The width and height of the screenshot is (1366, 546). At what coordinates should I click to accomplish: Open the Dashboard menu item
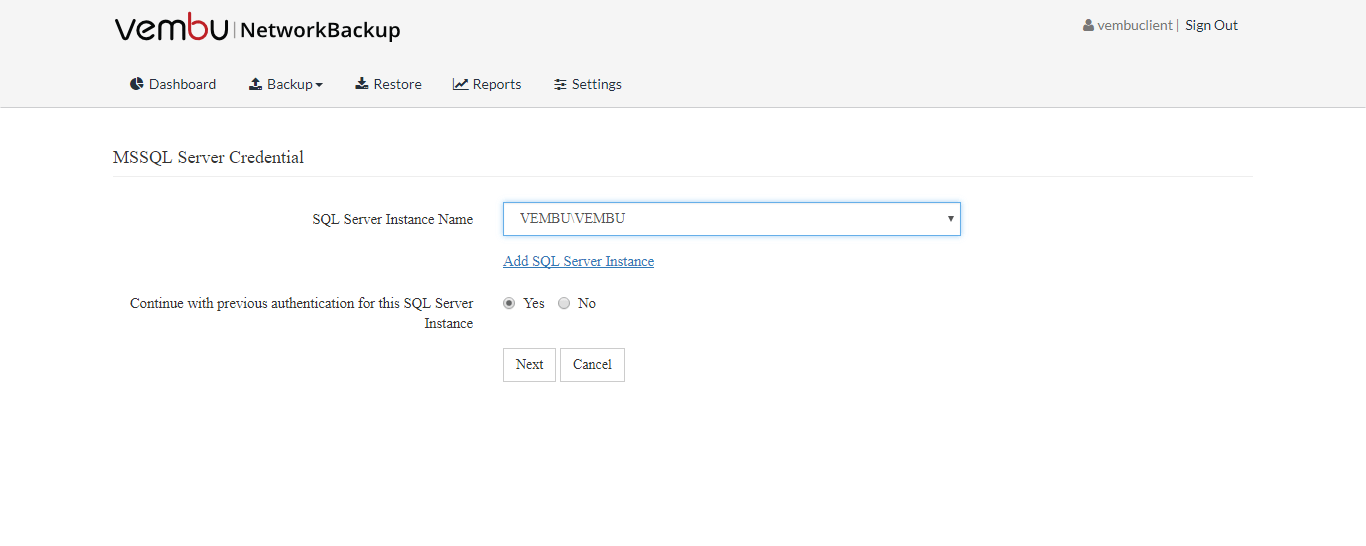tap(173, 84)
